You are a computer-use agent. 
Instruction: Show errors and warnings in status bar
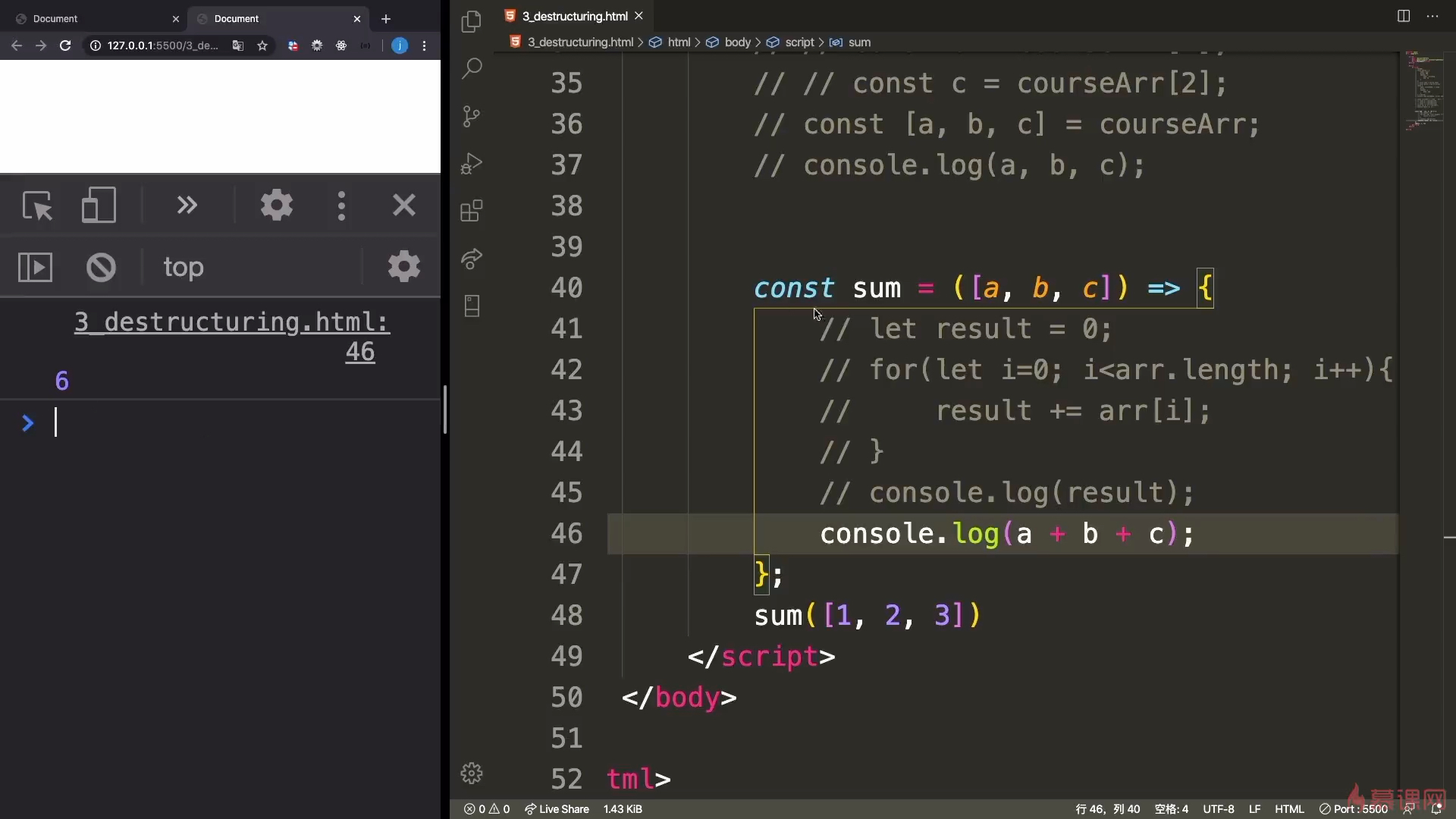pyautogui.click(x=487, y=809)
